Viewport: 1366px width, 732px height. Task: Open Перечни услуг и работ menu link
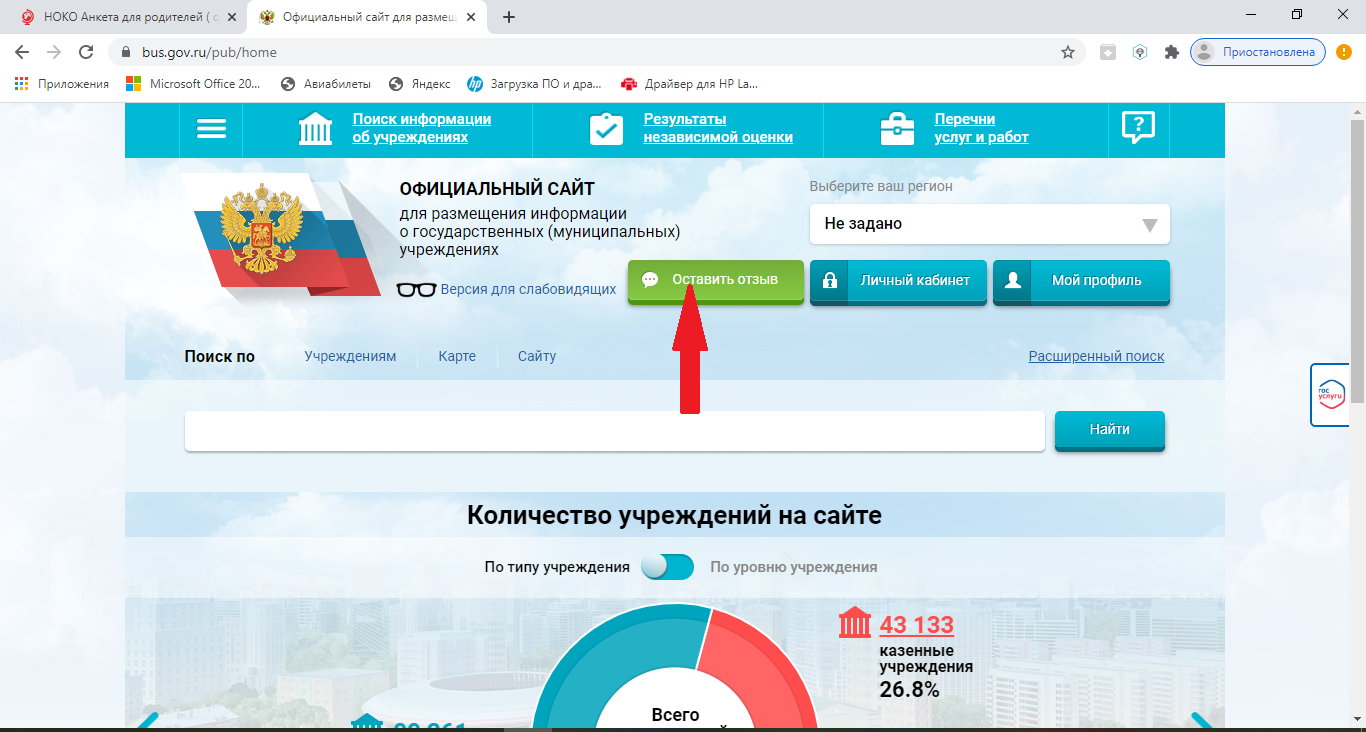pos(981,128)
